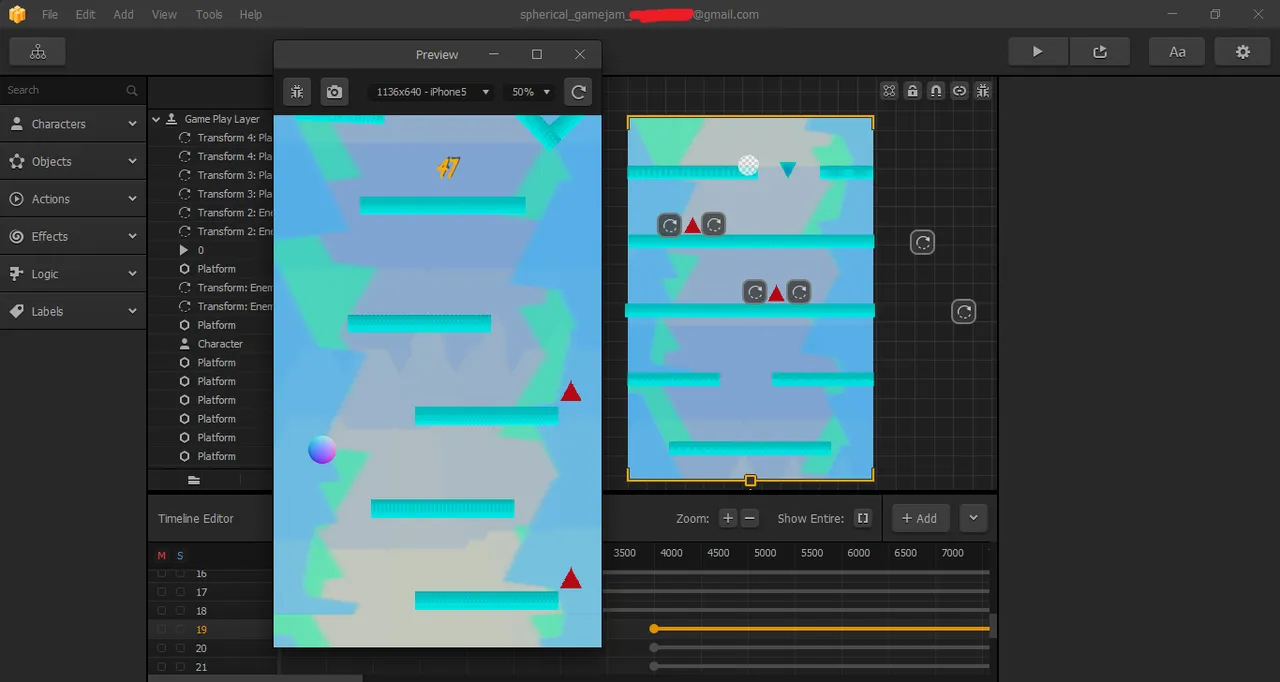Toggle mute checkbox for track 18
This screenshot has width=1280, height=682.
162,611
